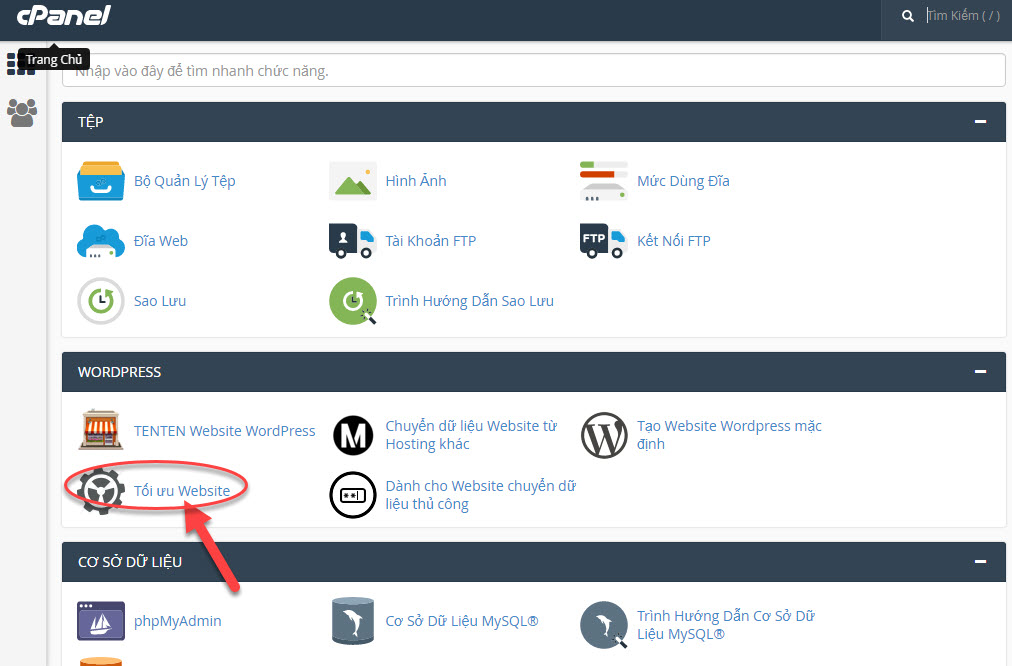This screenshot has width=1012, height=666.
Task: Click the WORDPRESS section header title
Action: tap(119, 372)
